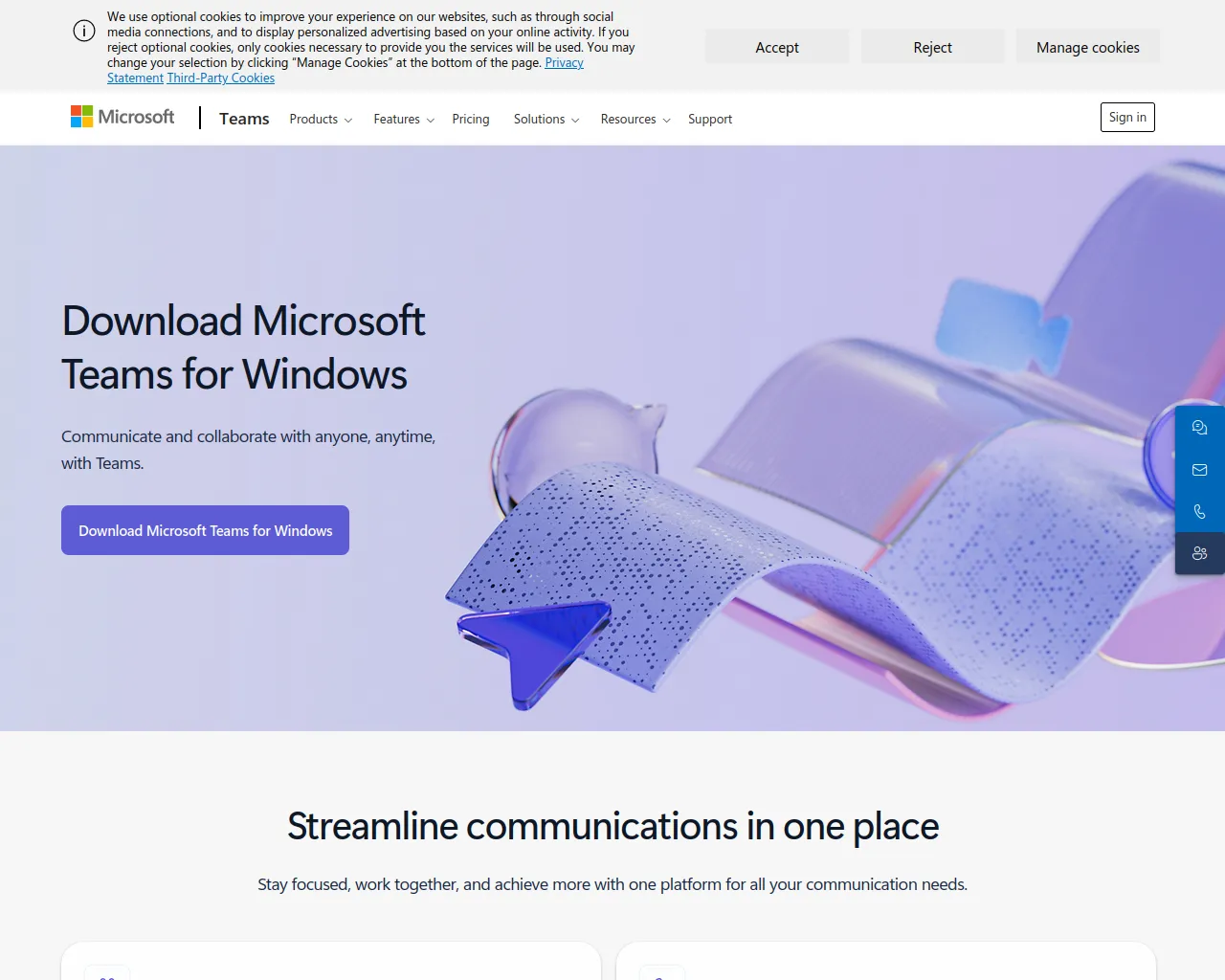The height and width of the screenshot is (980, 1225).
Task: Click the 'Streamline communications in one place' heading
Action: (x=612, y=826)
